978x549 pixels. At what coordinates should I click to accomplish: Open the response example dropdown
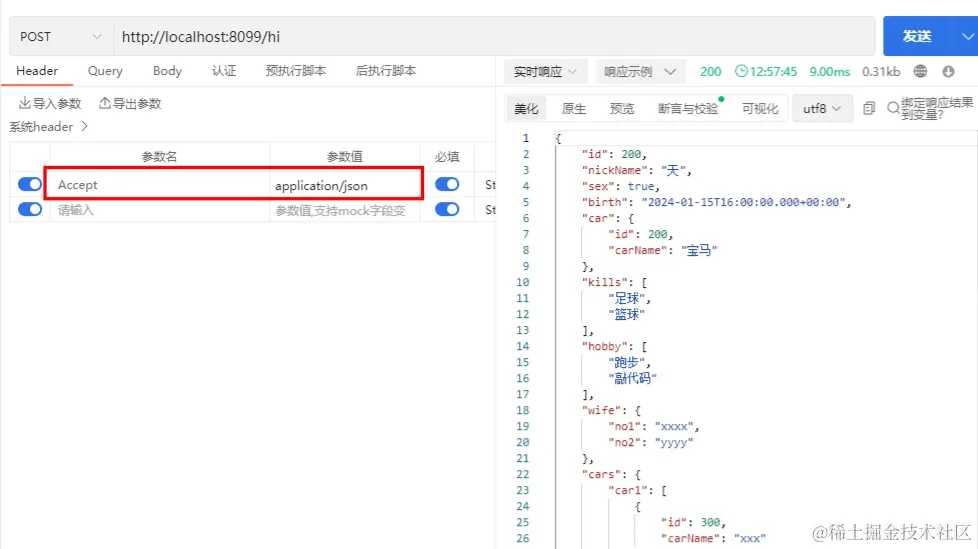coord(640,72)
